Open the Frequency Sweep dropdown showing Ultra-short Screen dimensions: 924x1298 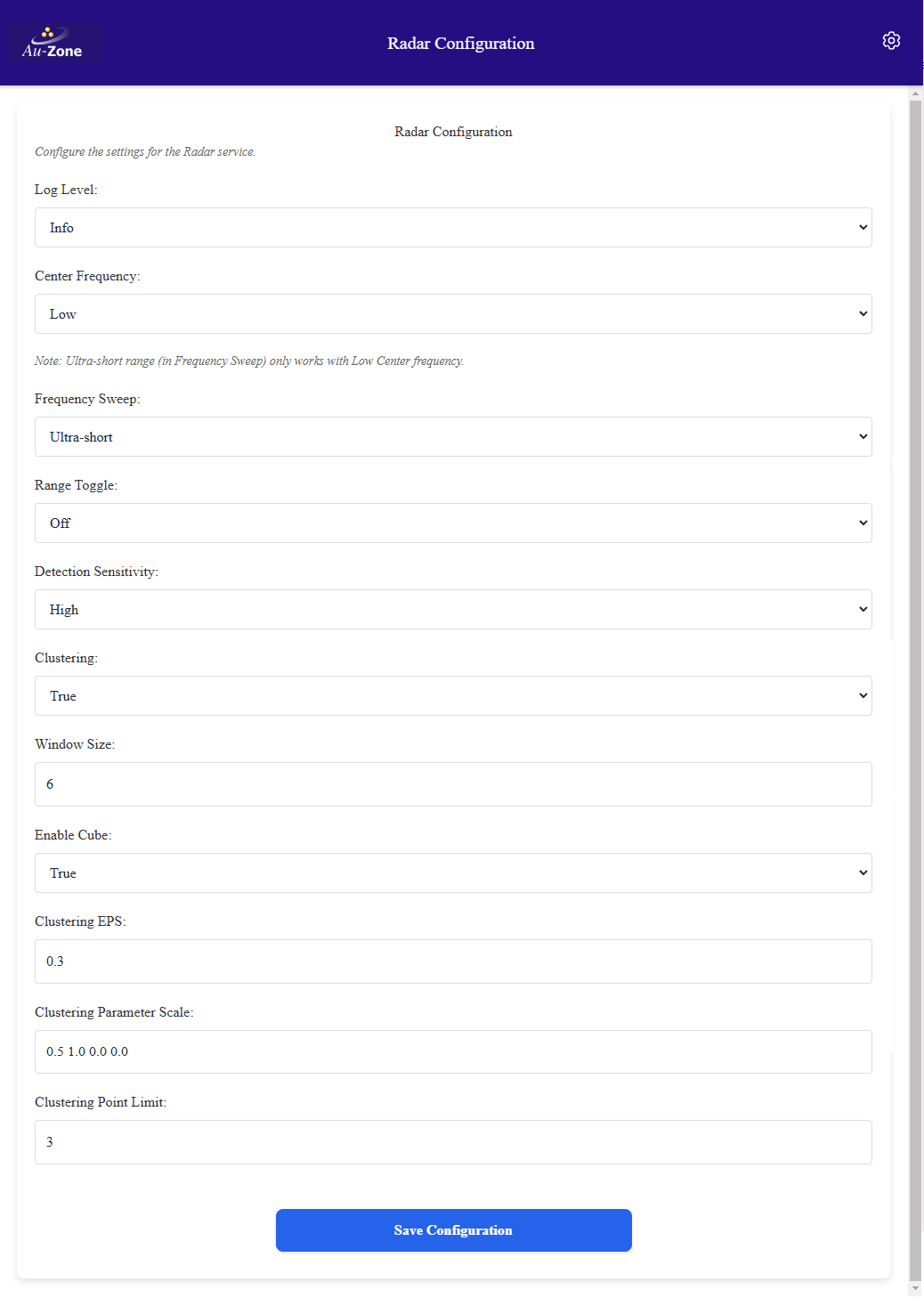[x=453, y=436]
